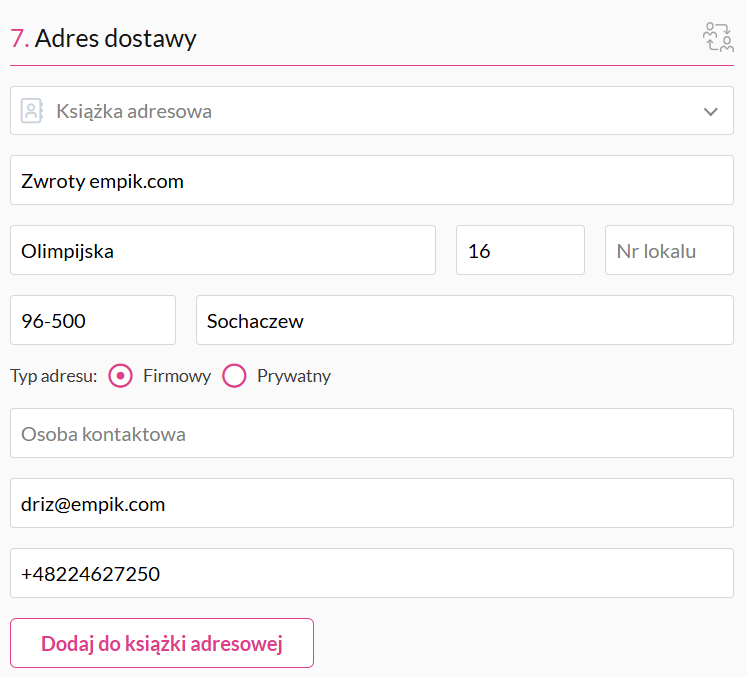
Task: Click the Typ adresu label
Action: [x=54, y=376]
